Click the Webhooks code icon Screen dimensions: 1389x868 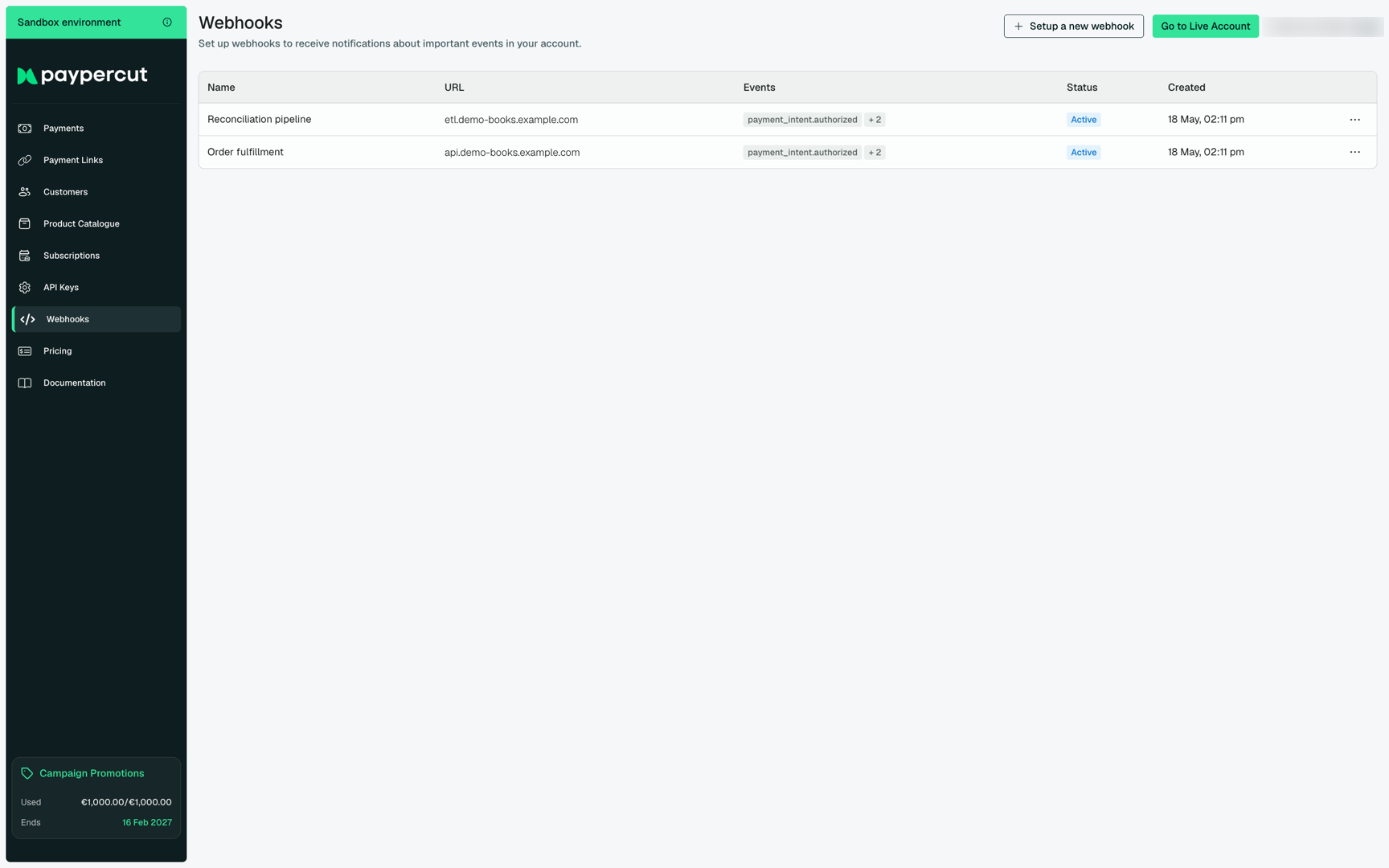click(28, 319)
